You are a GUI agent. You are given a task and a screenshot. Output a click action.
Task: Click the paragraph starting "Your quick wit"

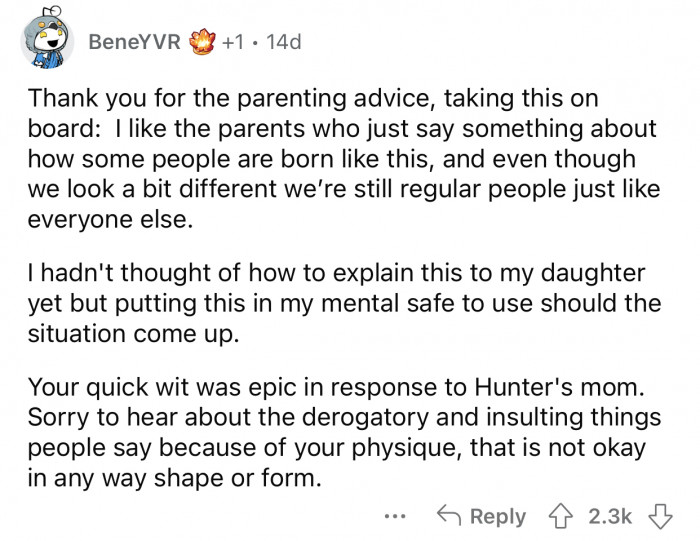point(340,433)
